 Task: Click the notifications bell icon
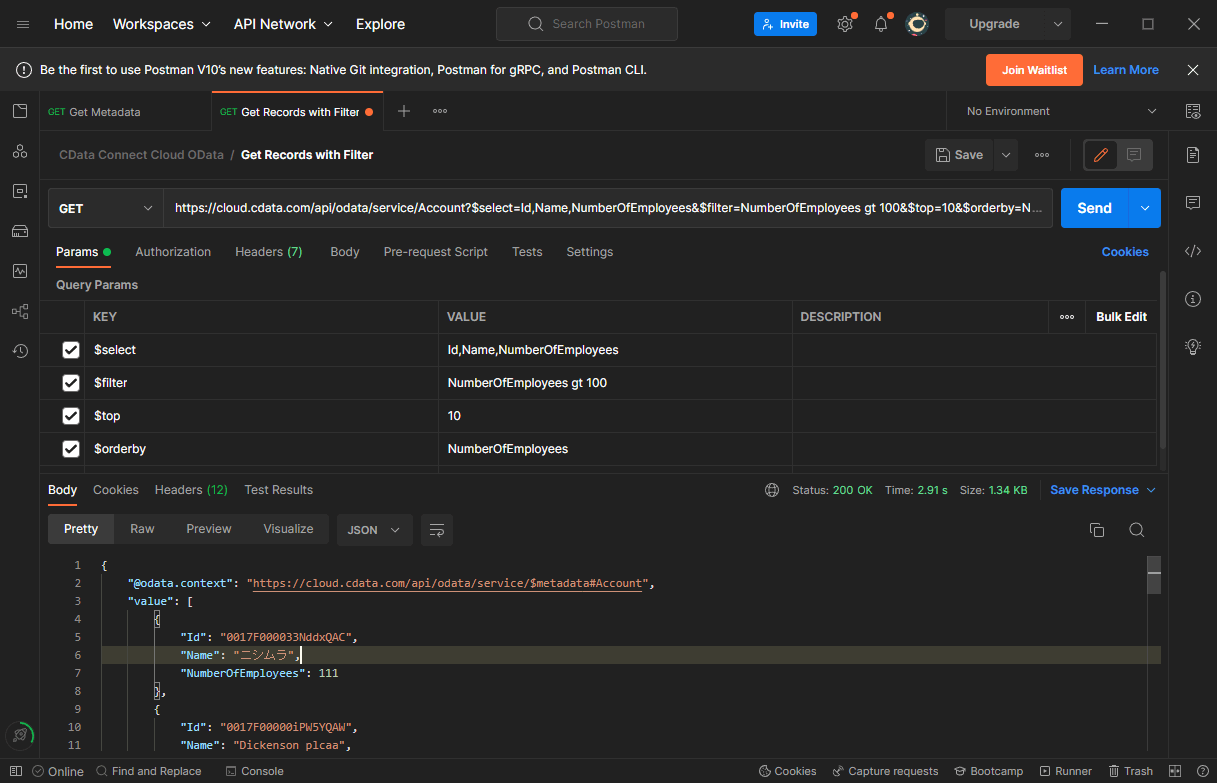tap(881, 24)
